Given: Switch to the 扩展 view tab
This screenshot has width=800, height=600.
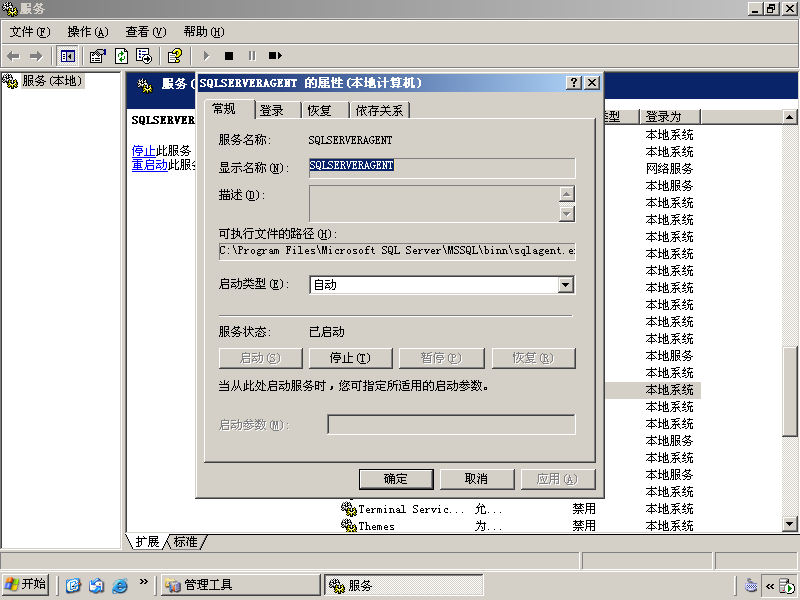Looking at the screenshot, I should (147, 541).
